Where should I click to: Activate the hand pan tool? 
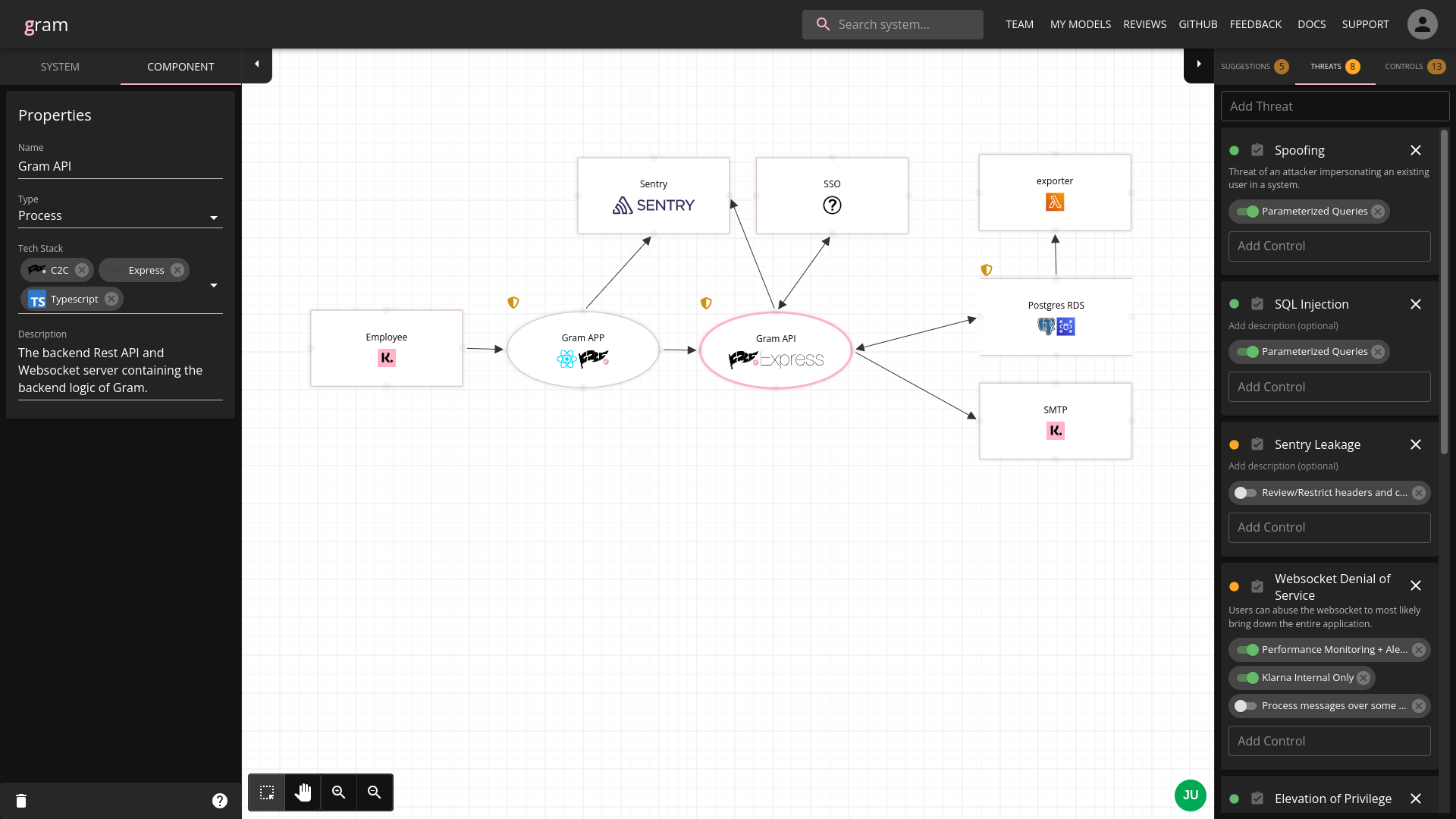[x=303, y=792]
